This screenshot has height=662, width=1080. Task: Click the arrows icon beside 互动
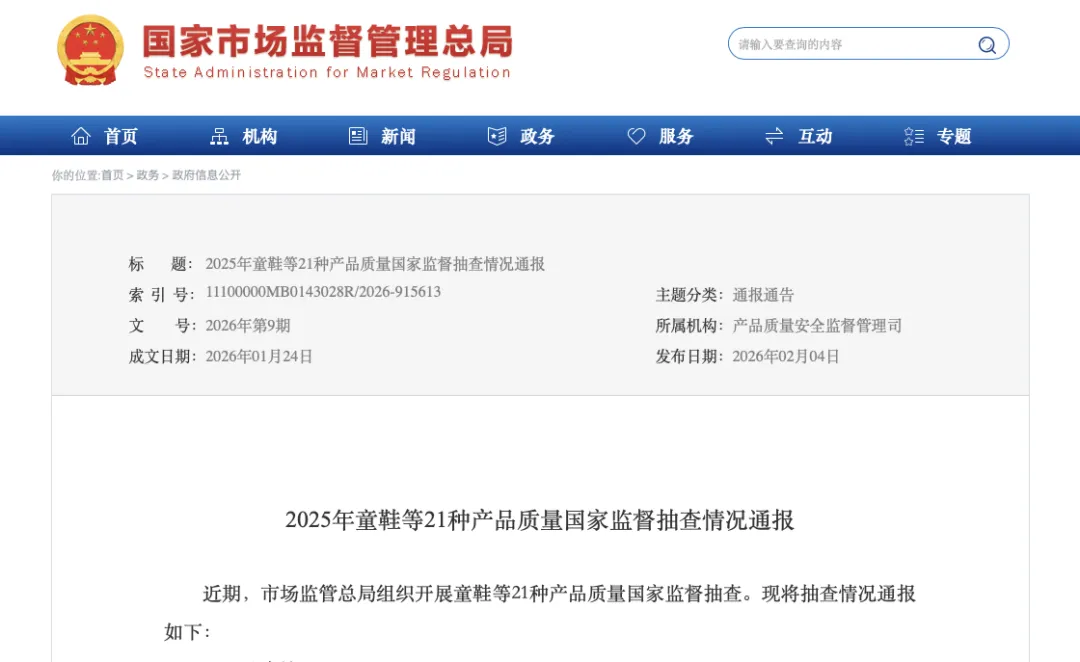(774, 137)
